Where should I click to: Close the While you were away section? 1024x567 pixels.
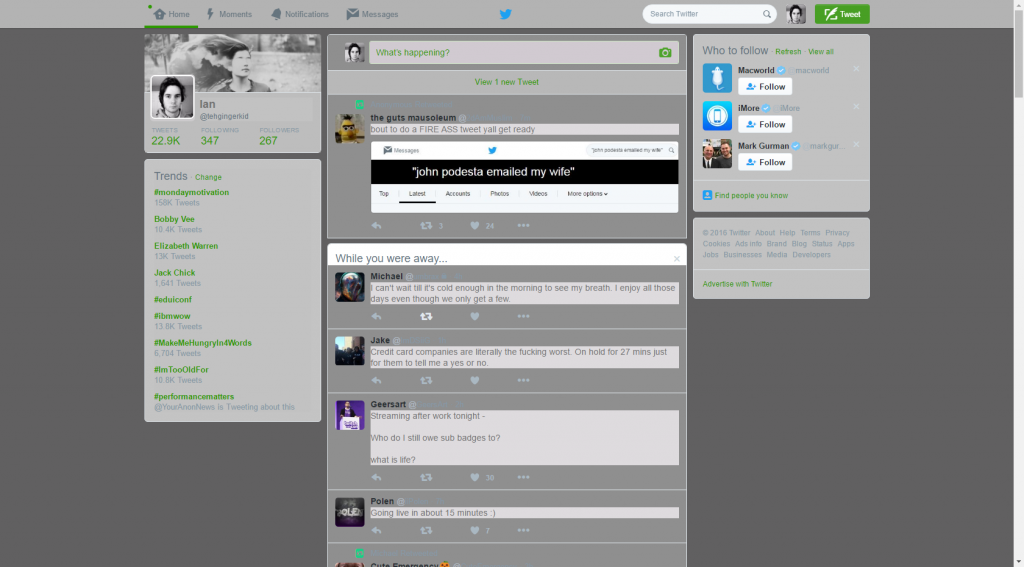click(677, 259)
